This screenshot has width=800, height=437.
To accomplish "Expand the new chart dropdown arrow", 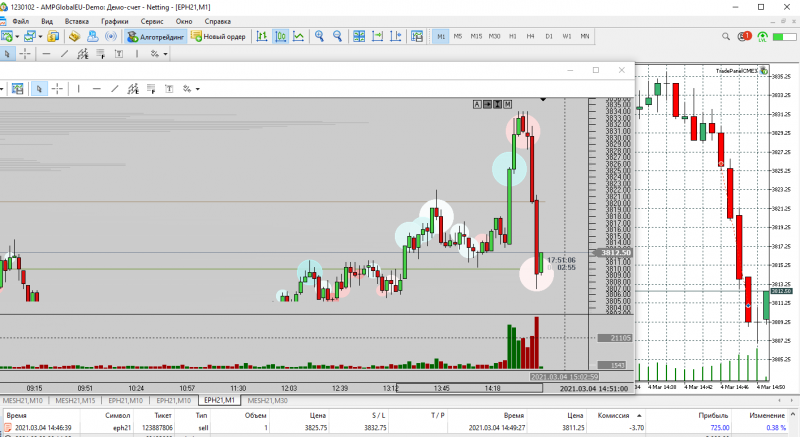I will 17,37.
